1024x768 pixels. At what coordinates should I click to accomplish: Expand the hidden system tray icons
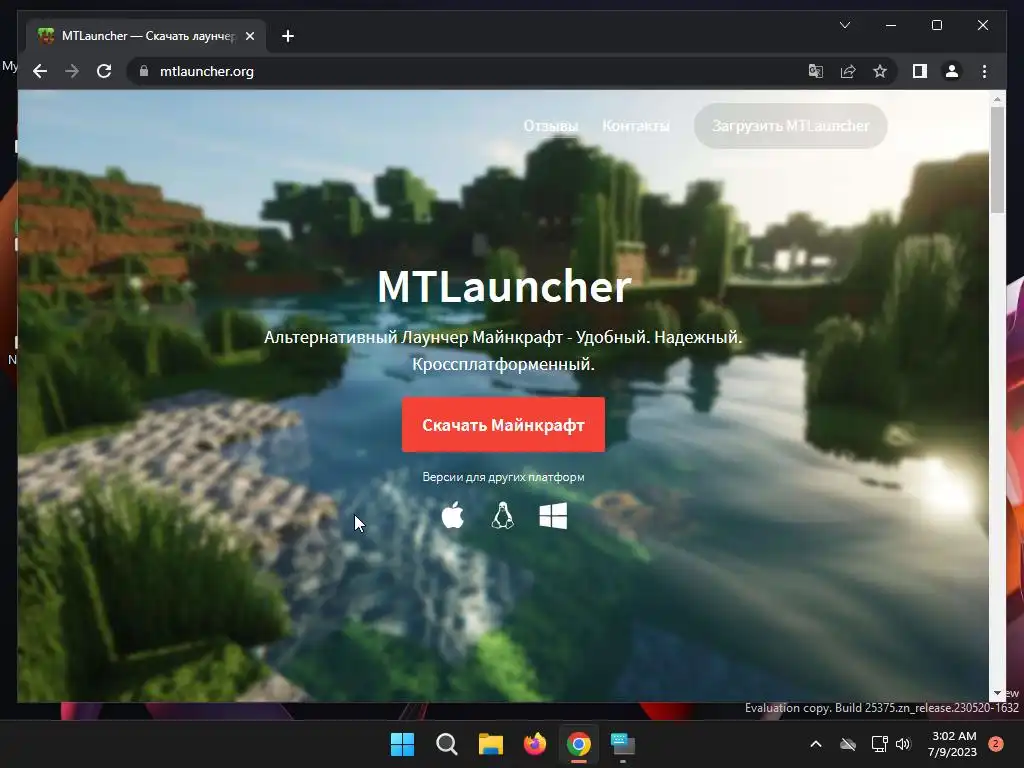click(816, 744)
